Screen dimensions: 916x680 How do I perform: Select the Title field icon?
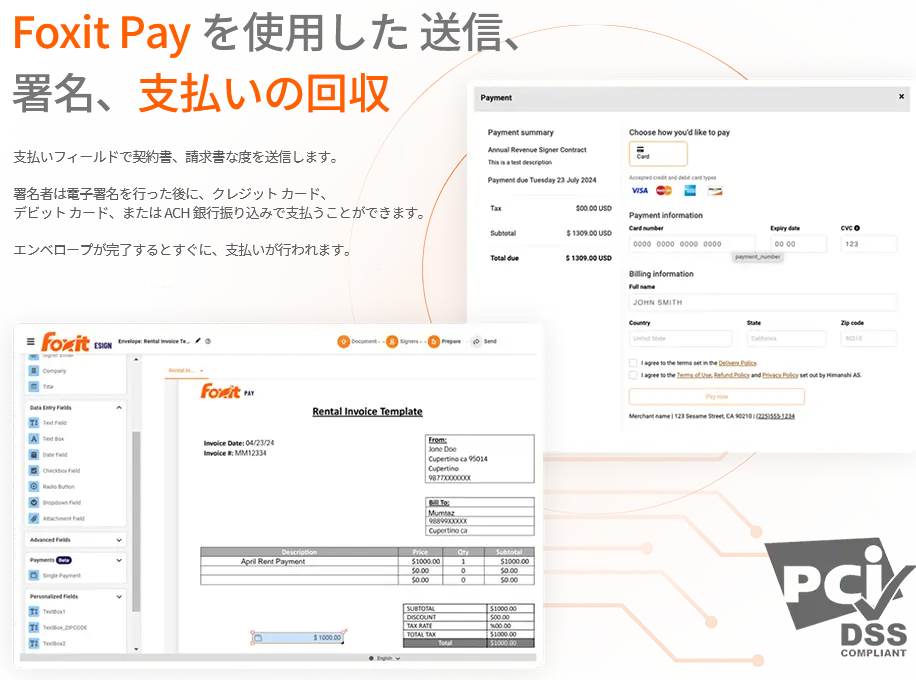click(x=34, y=386)
